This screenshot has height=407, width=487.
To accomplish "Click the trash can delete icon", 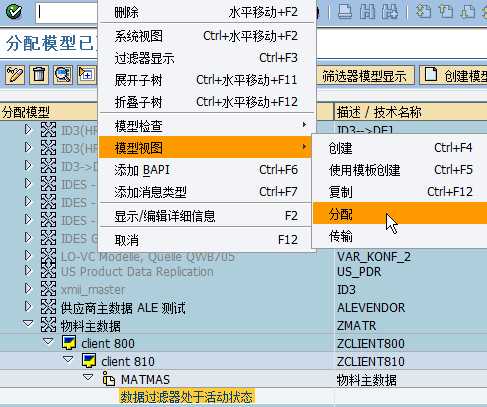I will pos(39,75).
